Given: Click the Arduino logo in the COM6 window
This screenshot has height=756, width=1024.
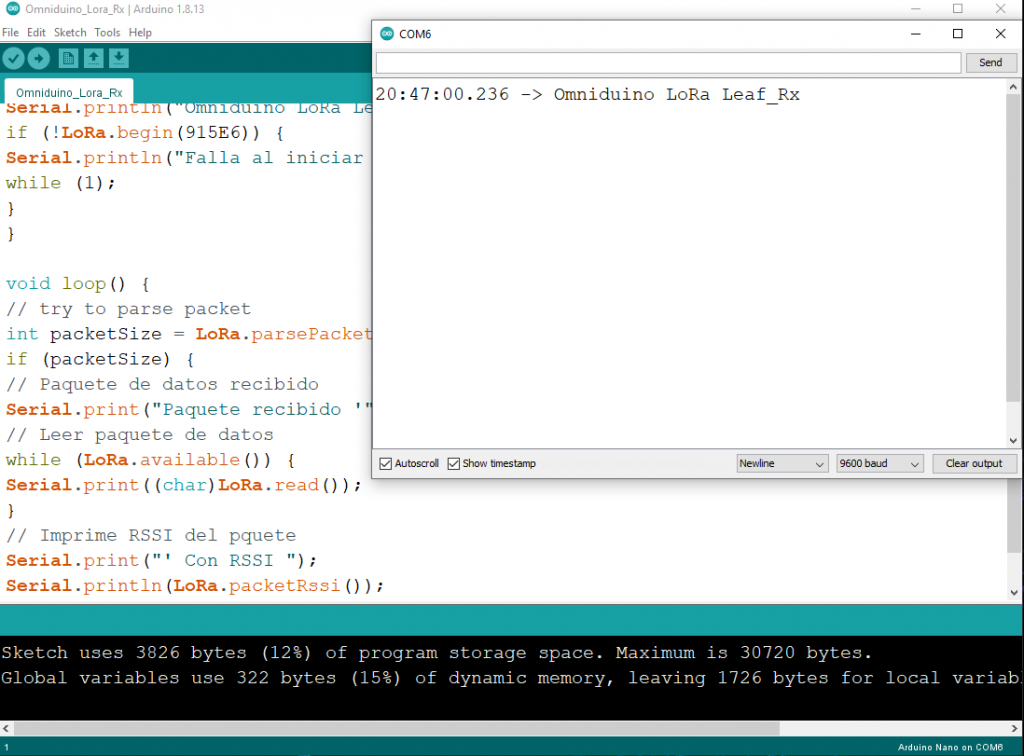Looking at the screenshot, I should (387, 34).
